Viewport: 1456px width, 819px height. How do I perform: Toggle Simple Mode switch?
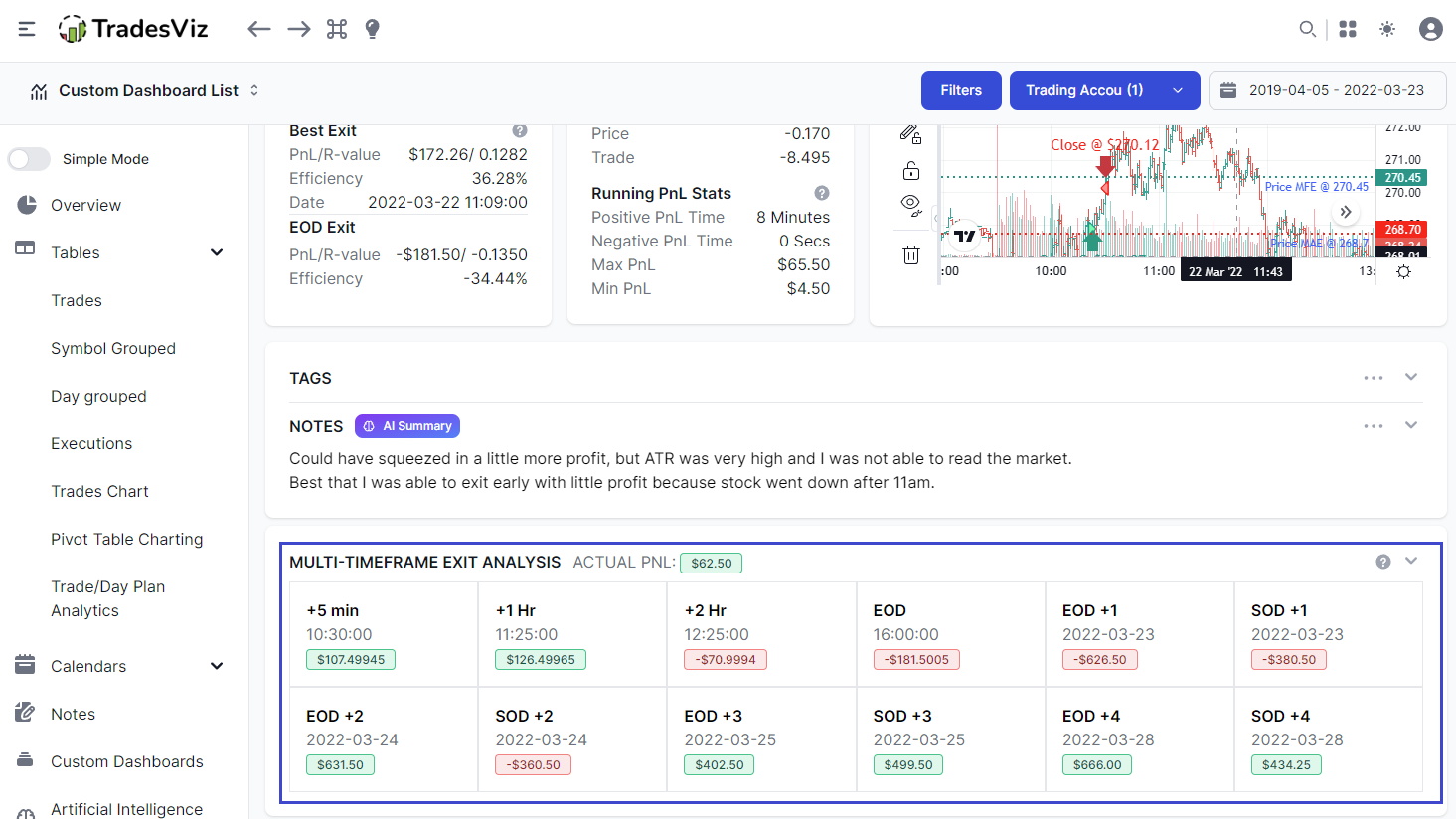[x=30, y=159]
